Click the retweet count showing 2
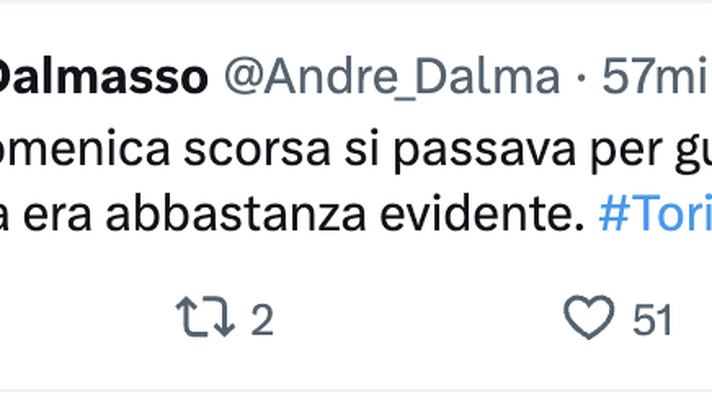This screenshot has height=402, width=712. pos(262,320)
